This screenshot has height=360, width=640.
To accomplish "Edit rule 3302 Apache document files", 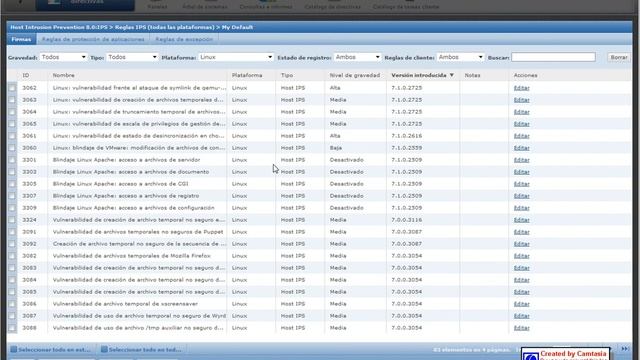I will [521, 172].
